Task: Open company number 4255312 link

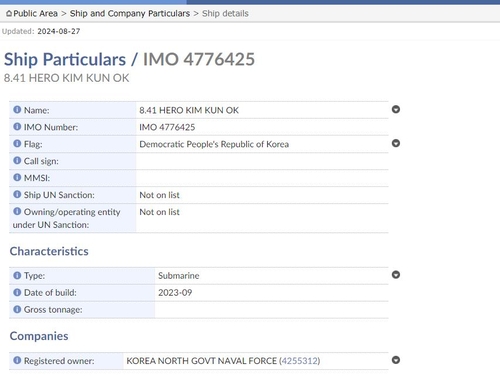Action: click(x=299, y=361)
